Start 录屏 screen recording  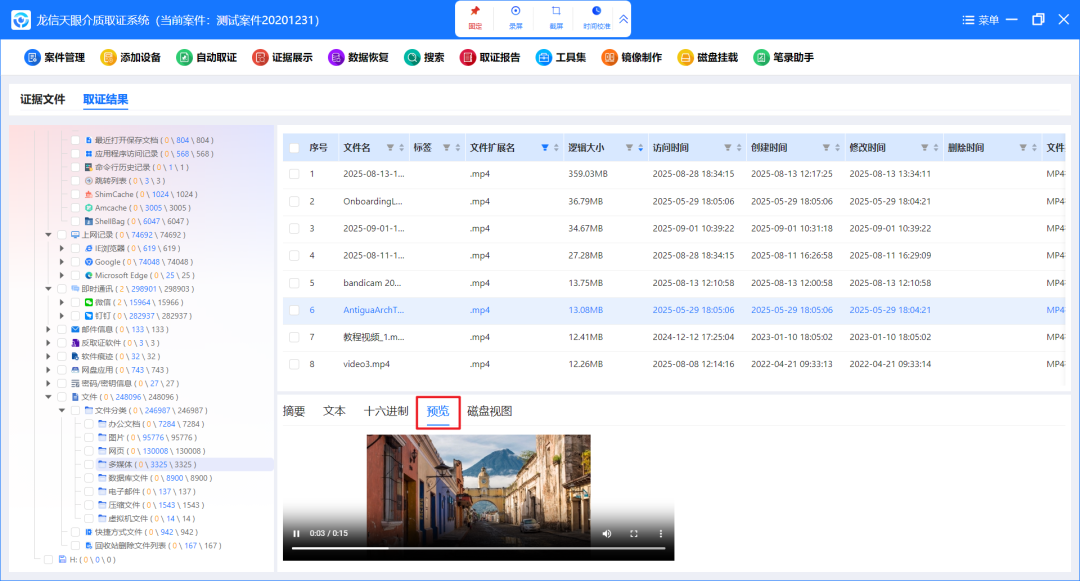click(515, 16)
